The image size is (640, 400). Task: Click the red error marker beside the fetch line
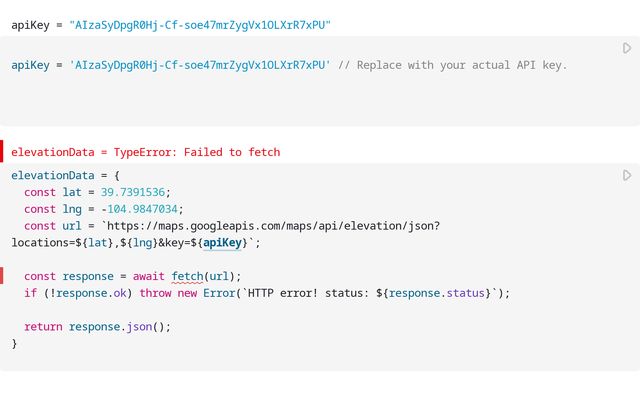[x=2, y=276]
